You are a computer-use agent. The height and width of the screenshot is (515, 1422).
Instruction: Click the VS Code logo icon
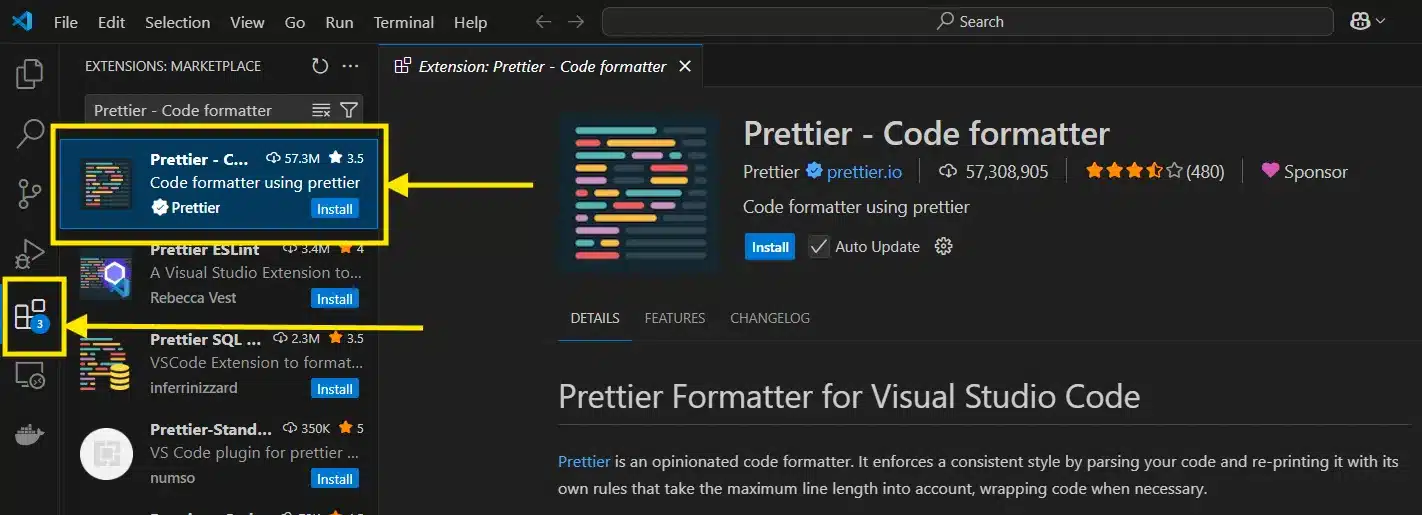[x=22, y=21]
